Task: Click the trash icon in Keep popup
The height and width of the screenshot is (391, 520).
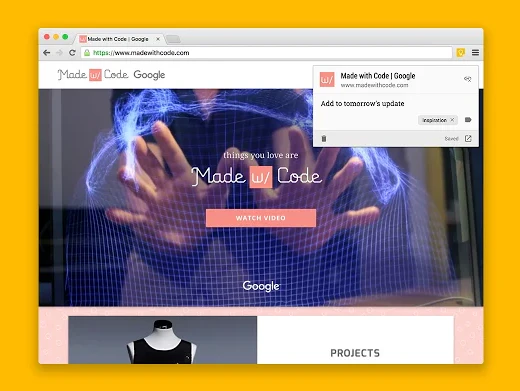Action: tap(324, 138)
